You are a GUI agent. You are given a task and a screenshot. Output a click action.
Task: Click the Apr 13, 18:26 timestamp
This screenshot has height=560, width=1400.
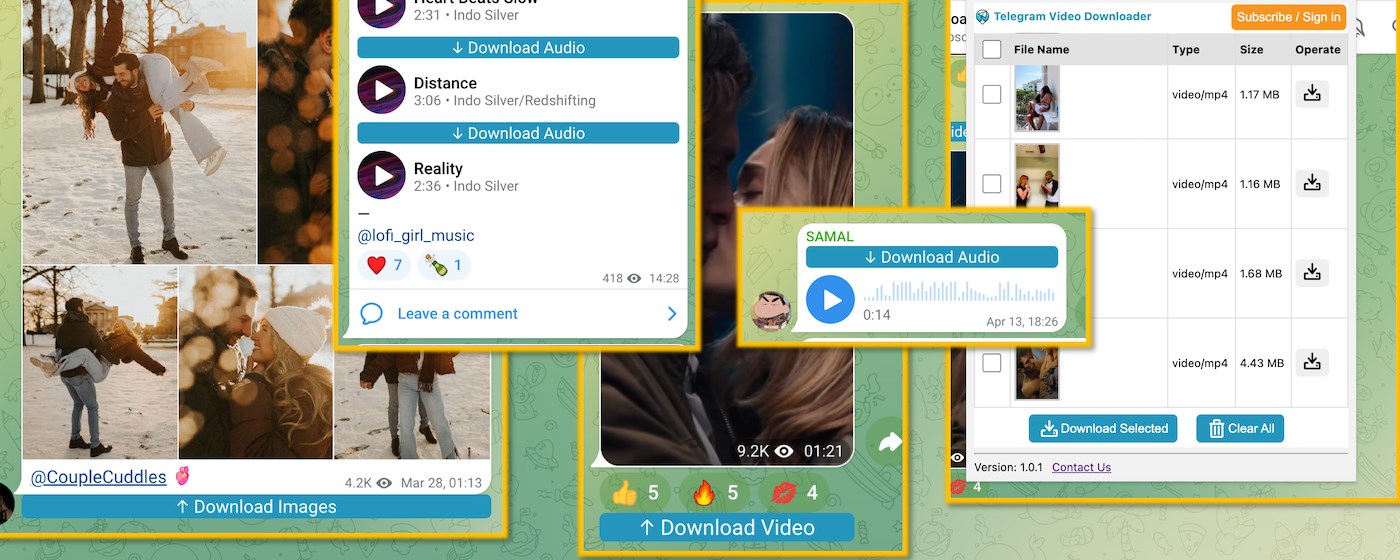pyautogui.click(x=1022, y=322)
